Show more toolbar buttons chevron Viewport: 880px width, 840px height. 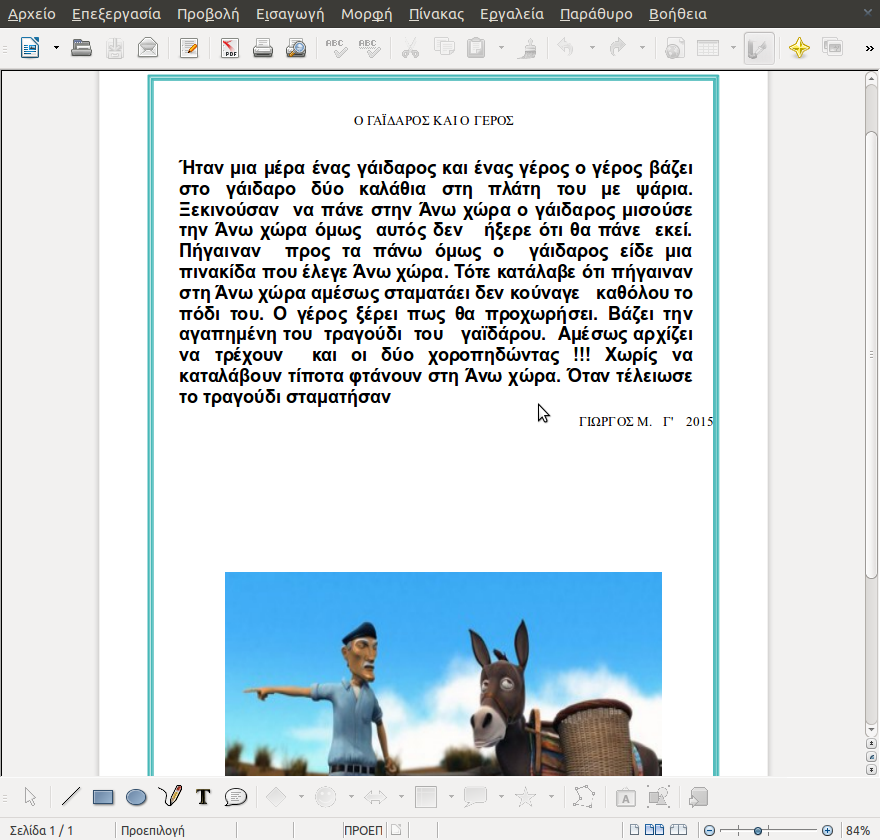point(869,49)
